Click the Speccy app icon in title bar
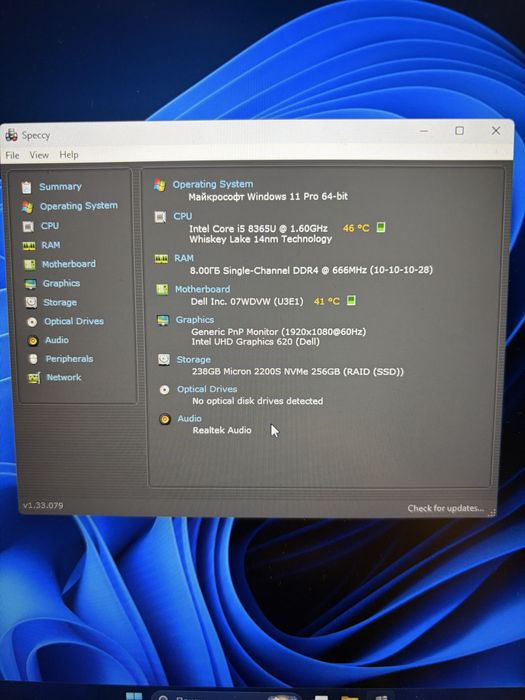 click(x=12, y=135)
